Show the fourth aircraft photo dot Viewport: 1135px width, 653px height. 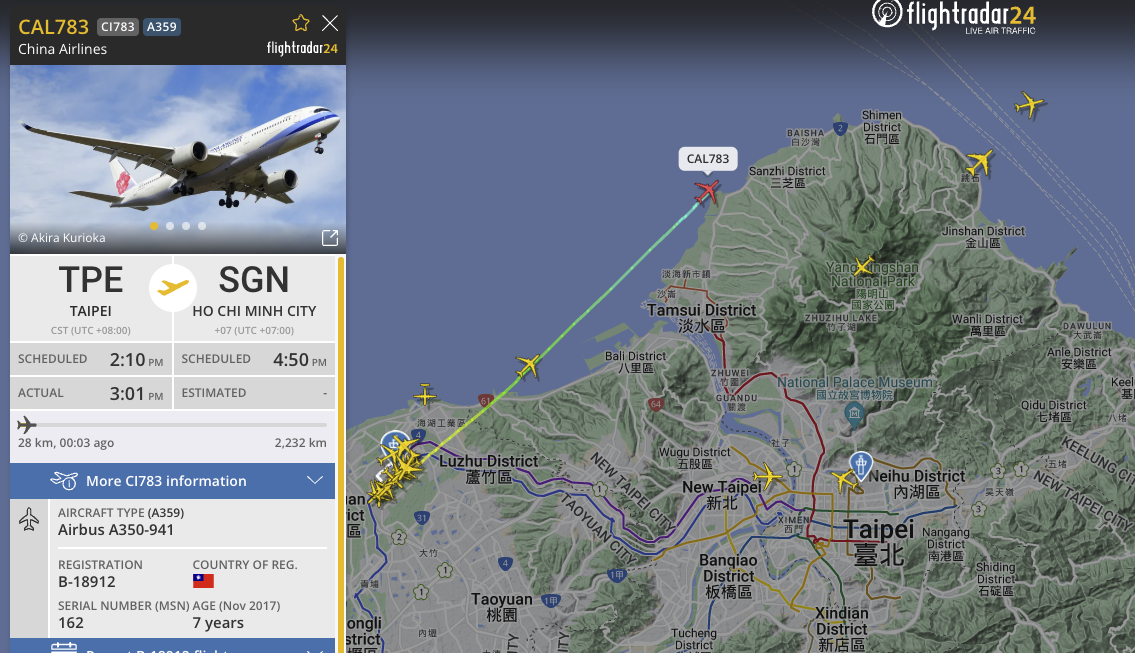click(x=202, y=226)
